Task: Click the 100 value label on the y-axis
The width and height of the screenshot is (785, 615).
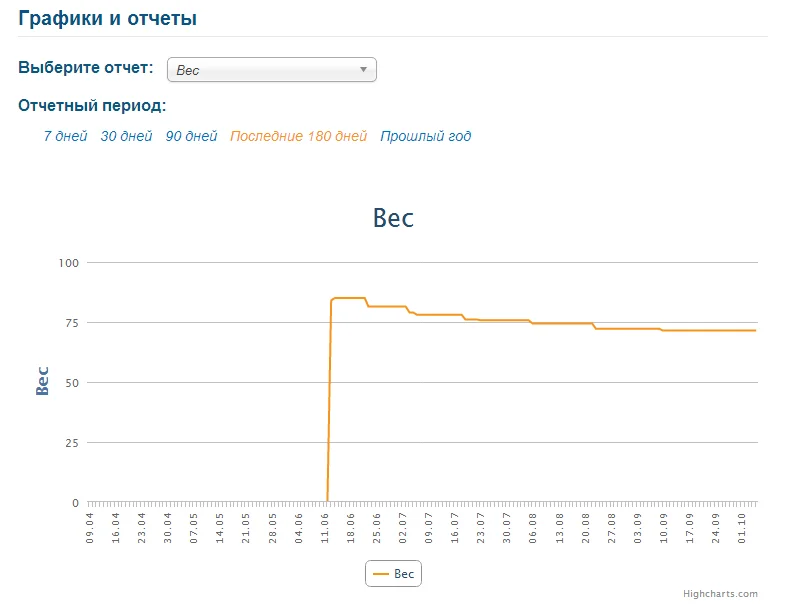Action: (68, 262)
